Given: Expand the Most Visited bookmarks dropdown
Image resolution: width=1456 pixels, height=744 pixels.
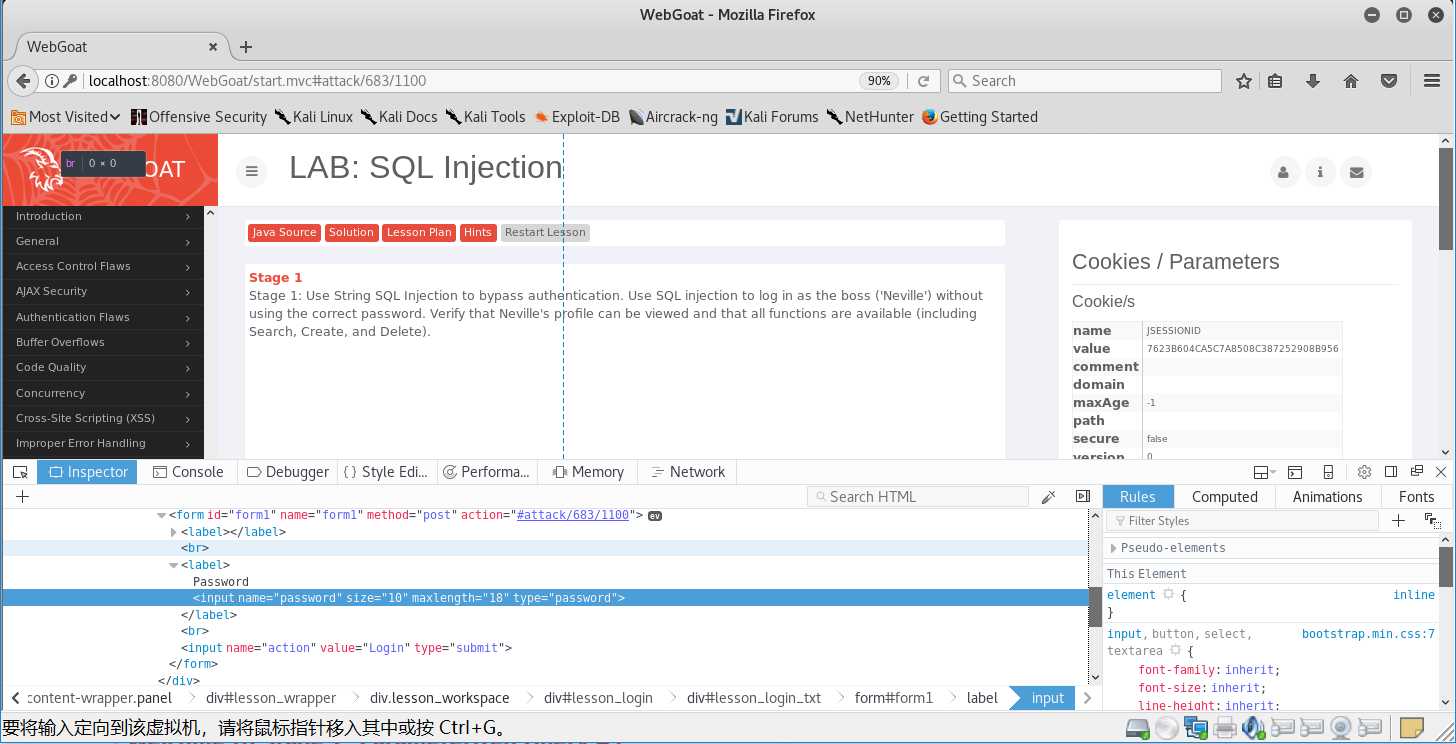Looking at the screenshot, I should pyautogui.click(x=66, y=117).
